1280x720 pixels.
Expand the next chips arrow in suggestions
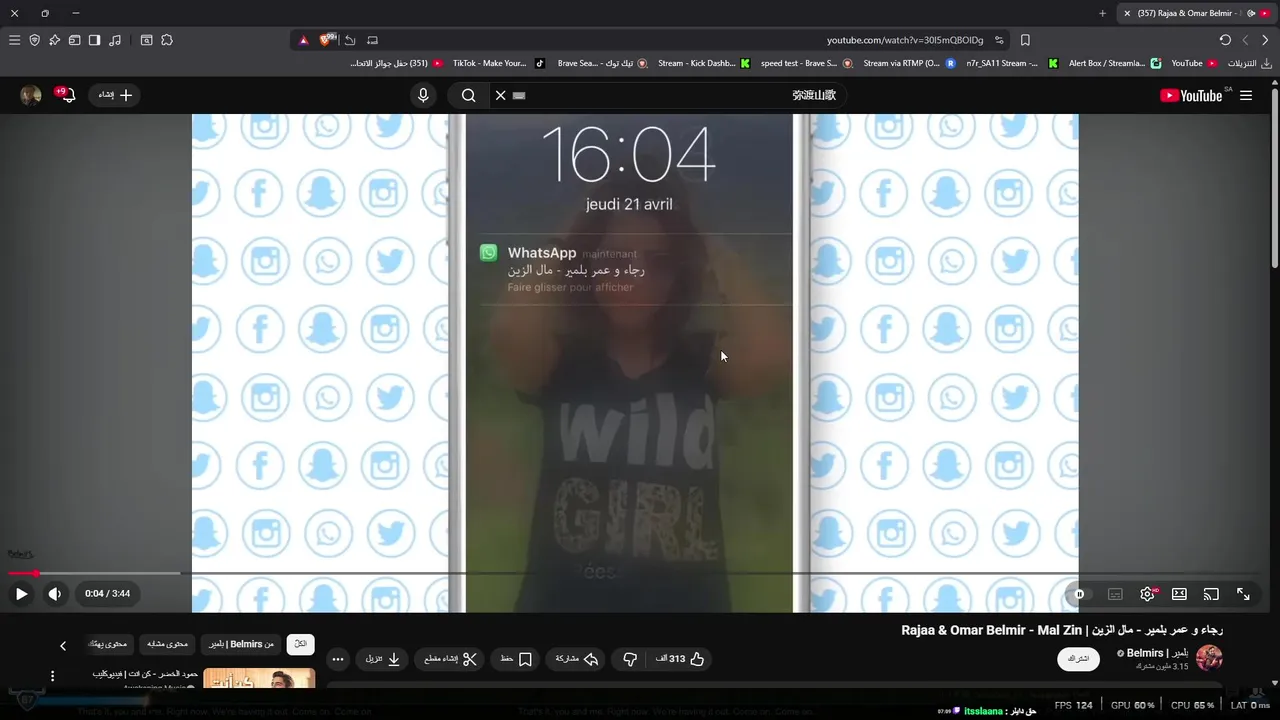click(x=63, y=645)
